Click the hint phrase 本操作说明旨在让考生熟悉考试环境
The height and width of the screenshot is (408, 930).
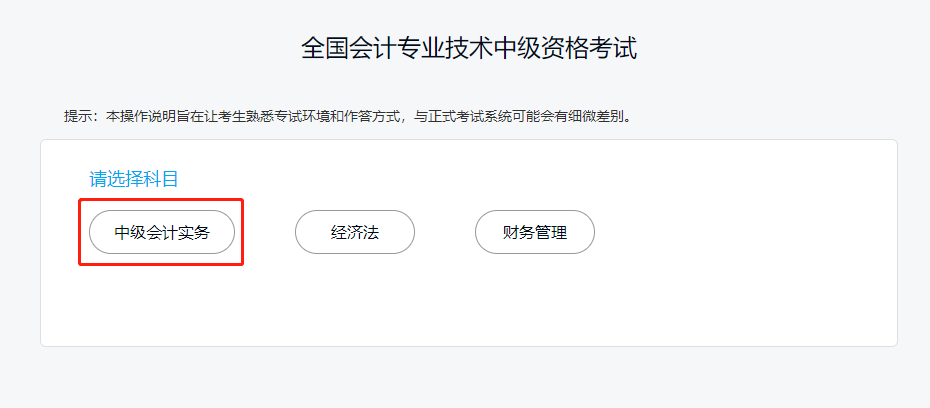click(218, 116)
